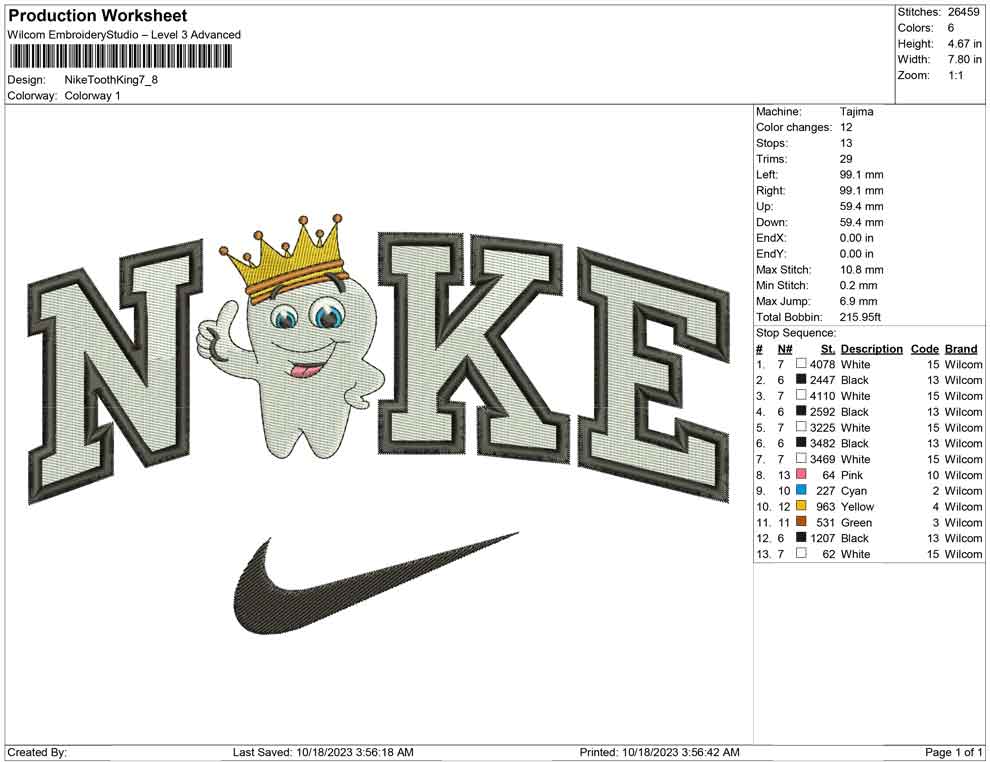Click the white swatch in stop row 1

801,364
